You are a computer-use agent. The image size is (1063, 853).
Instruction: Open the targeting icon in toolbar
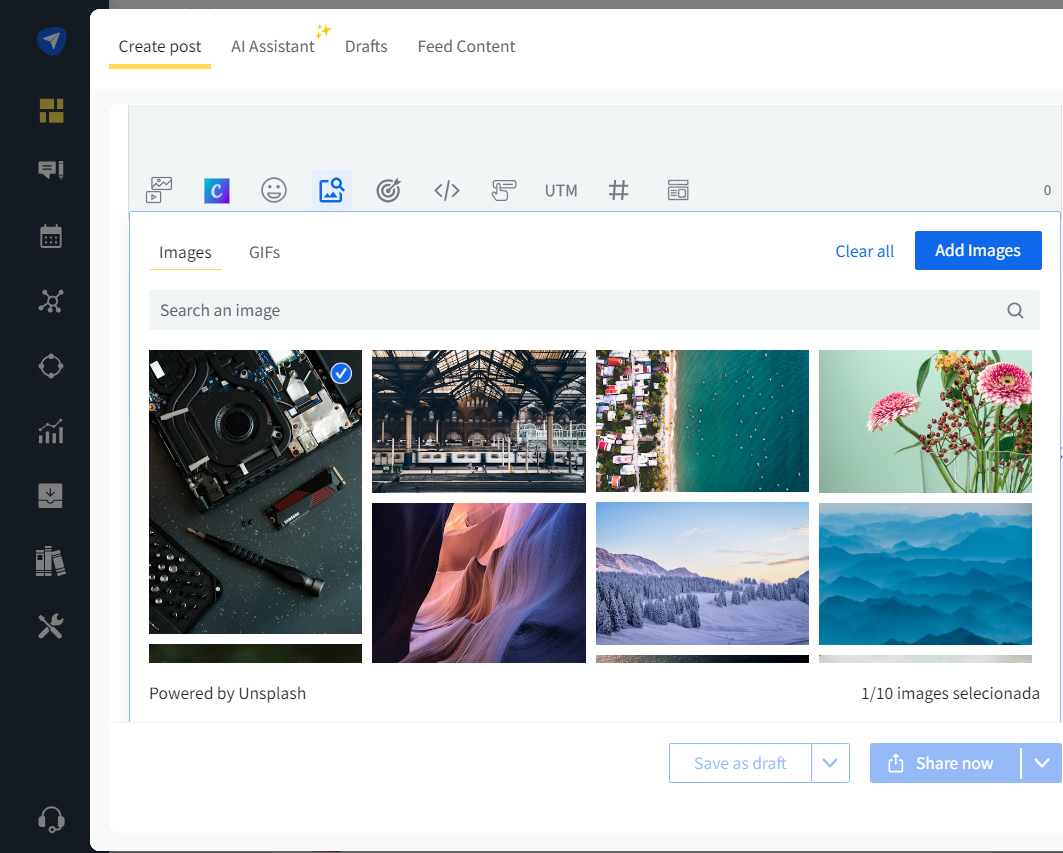(388, 190)
